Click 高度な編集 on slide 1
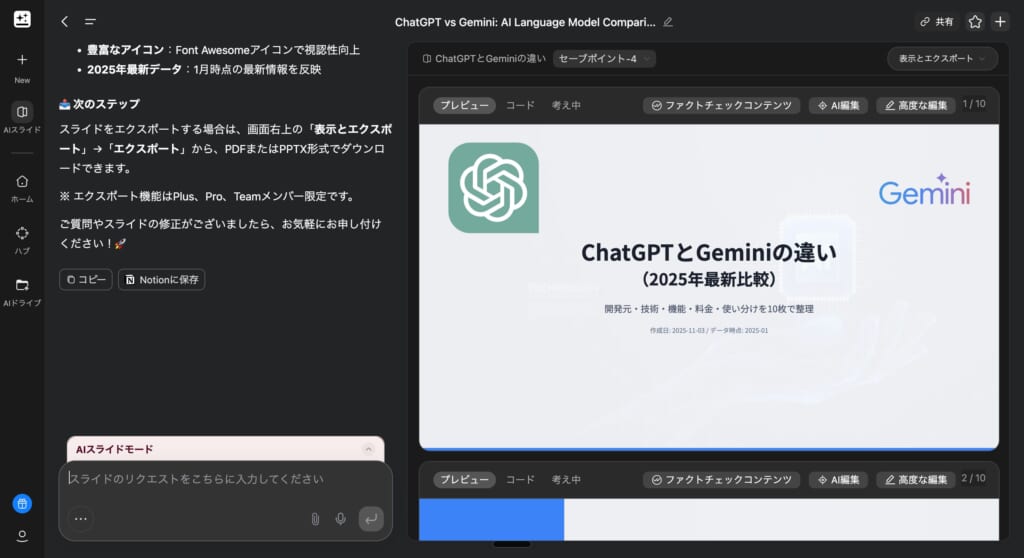This screenshot has width=1024, height=558. point(916,105)
